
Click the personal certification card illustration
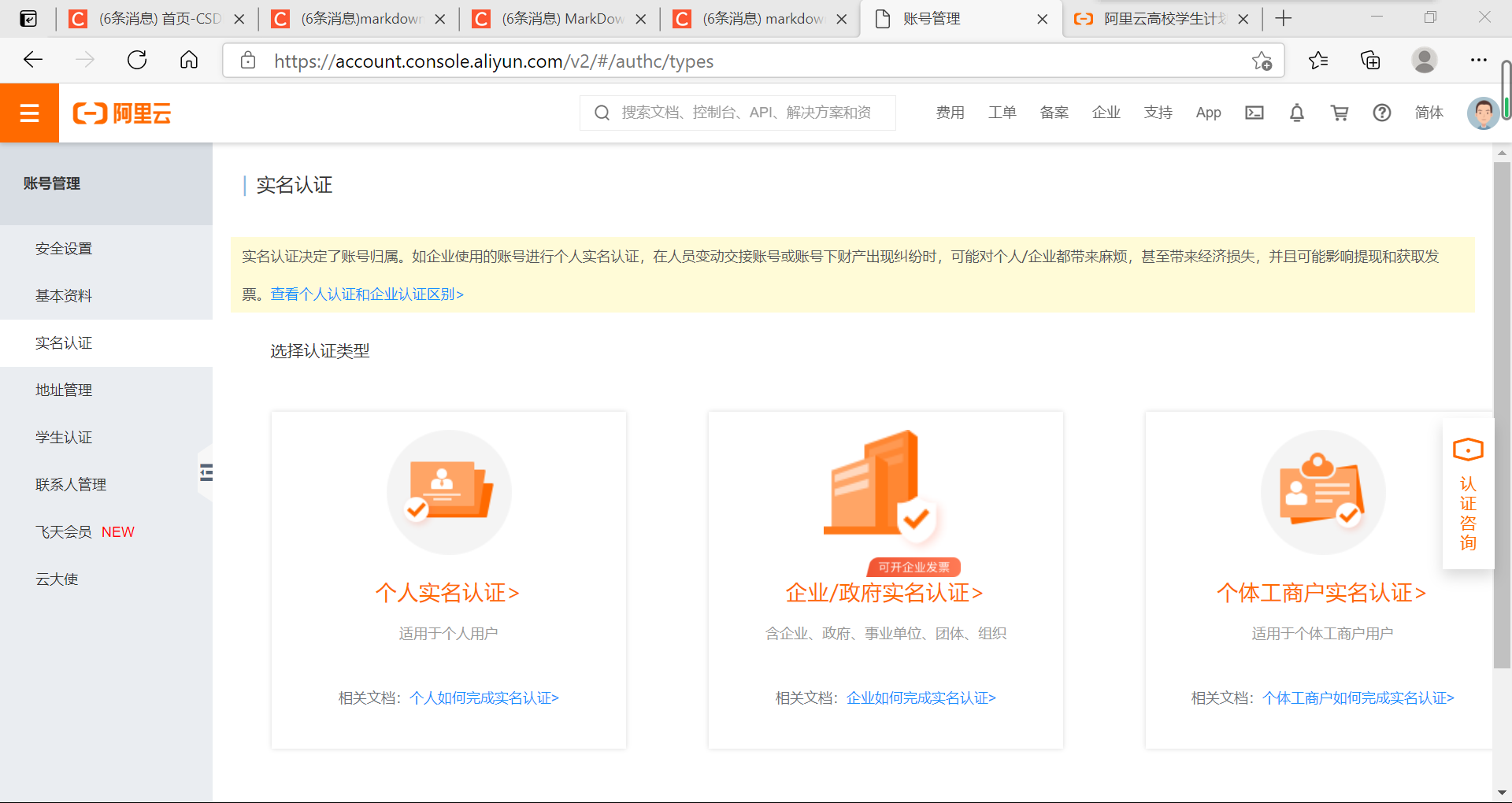pyautogui.click(x=449, y=492)
